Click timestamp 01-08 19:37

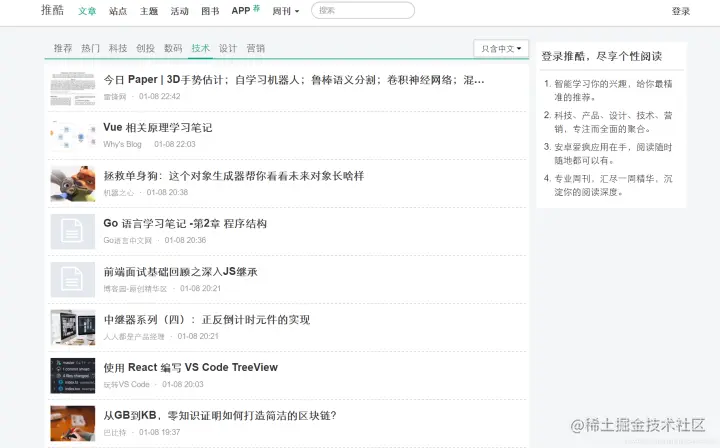click(x=159, y=432)
